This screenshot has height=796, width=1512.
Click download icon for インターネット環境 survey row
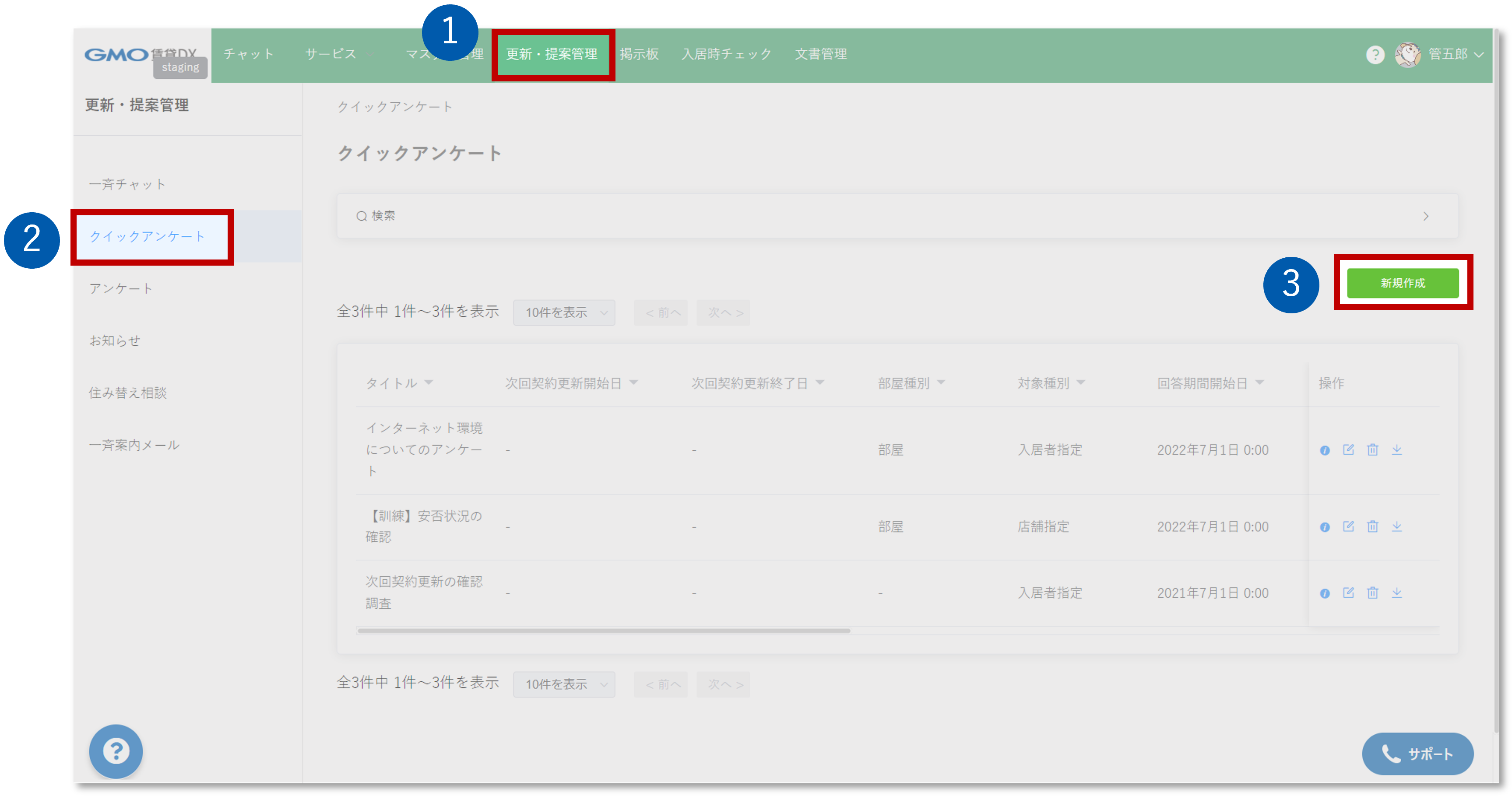click(1396, 450)
